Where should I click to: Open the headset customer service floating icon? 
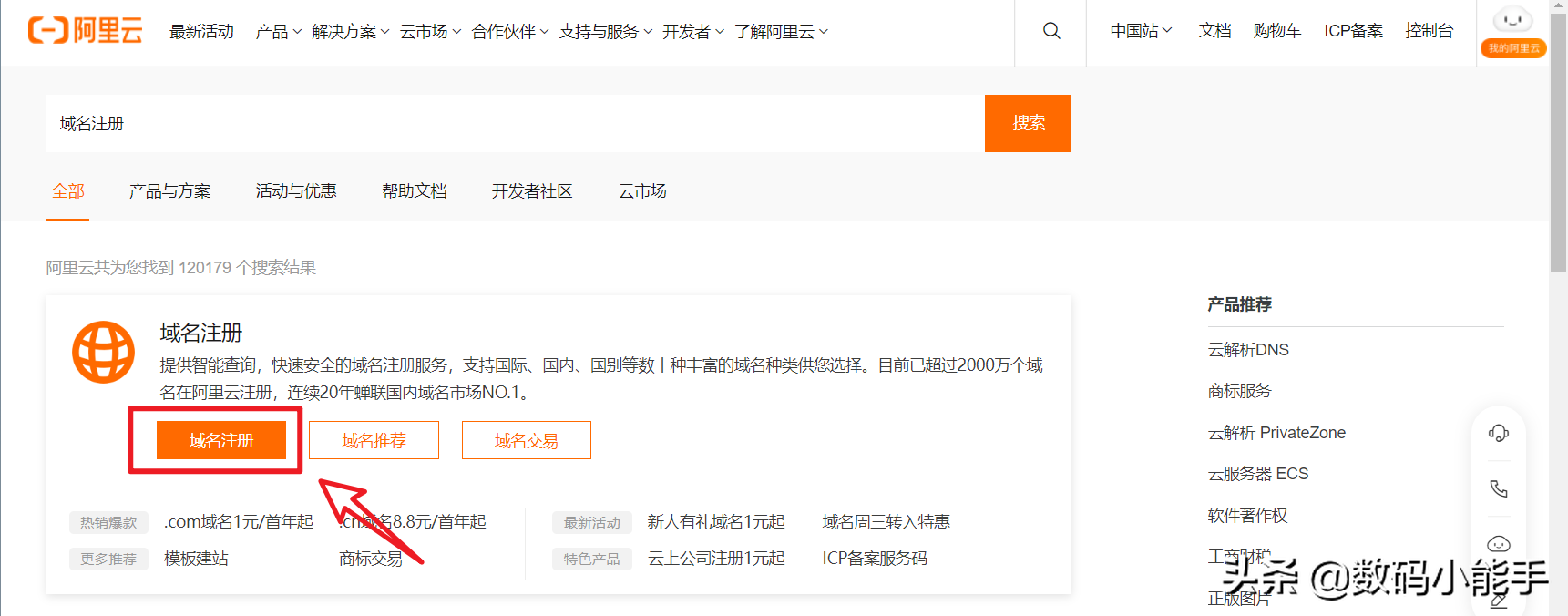(1499, 433)
